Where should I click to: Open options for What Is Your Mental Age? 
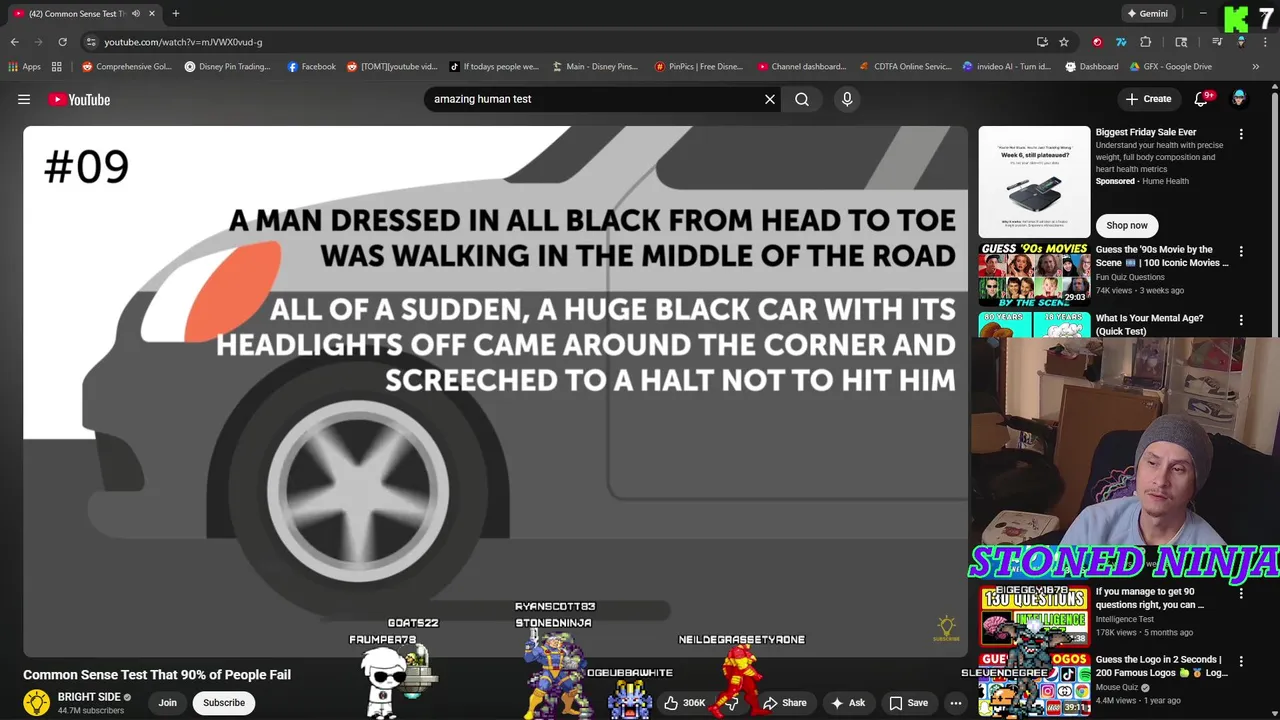tap(1241, 320)
